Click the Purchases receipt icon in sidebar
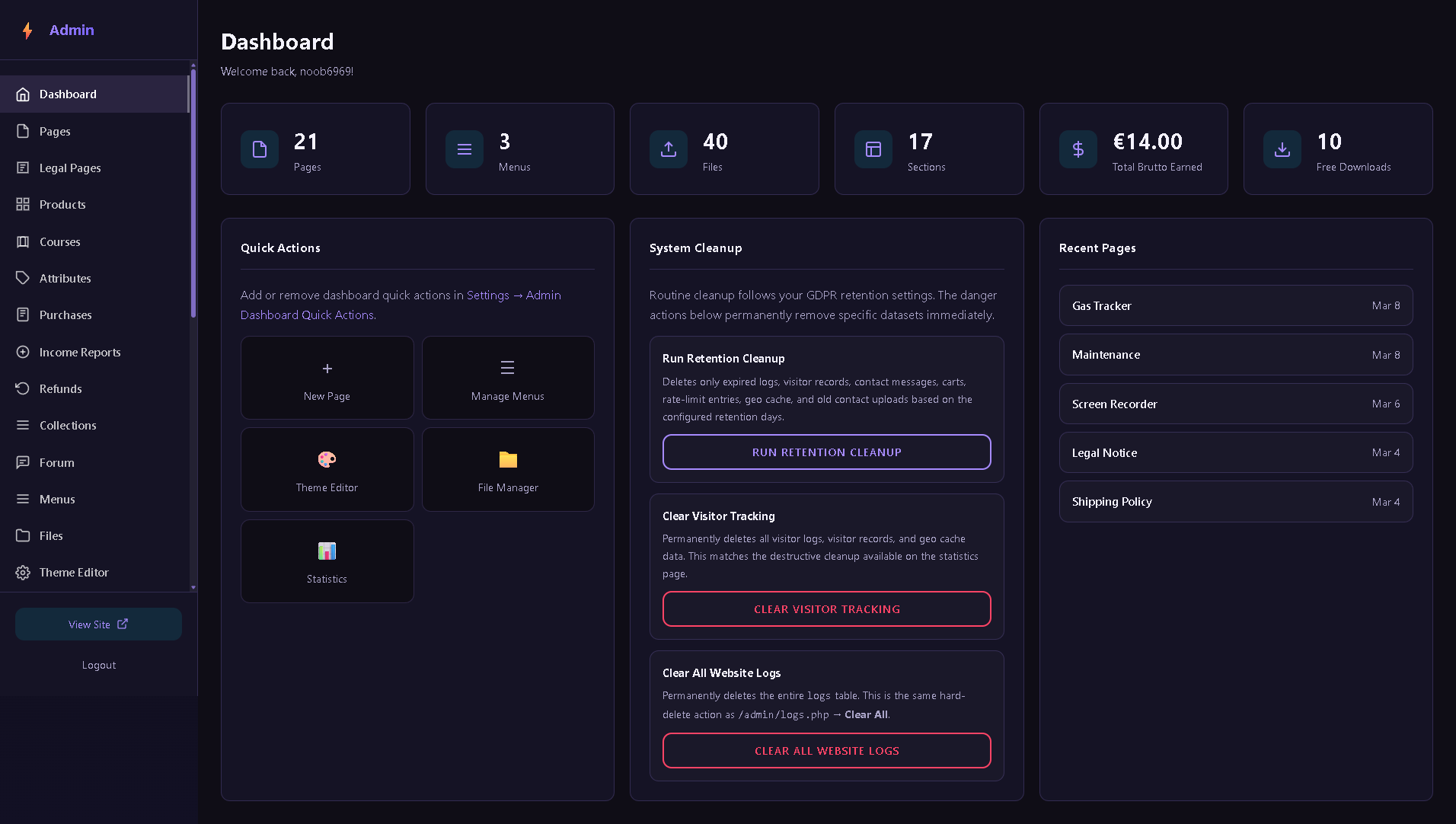The width and height of the screenshot is (1456, 824). coord(23,315)
